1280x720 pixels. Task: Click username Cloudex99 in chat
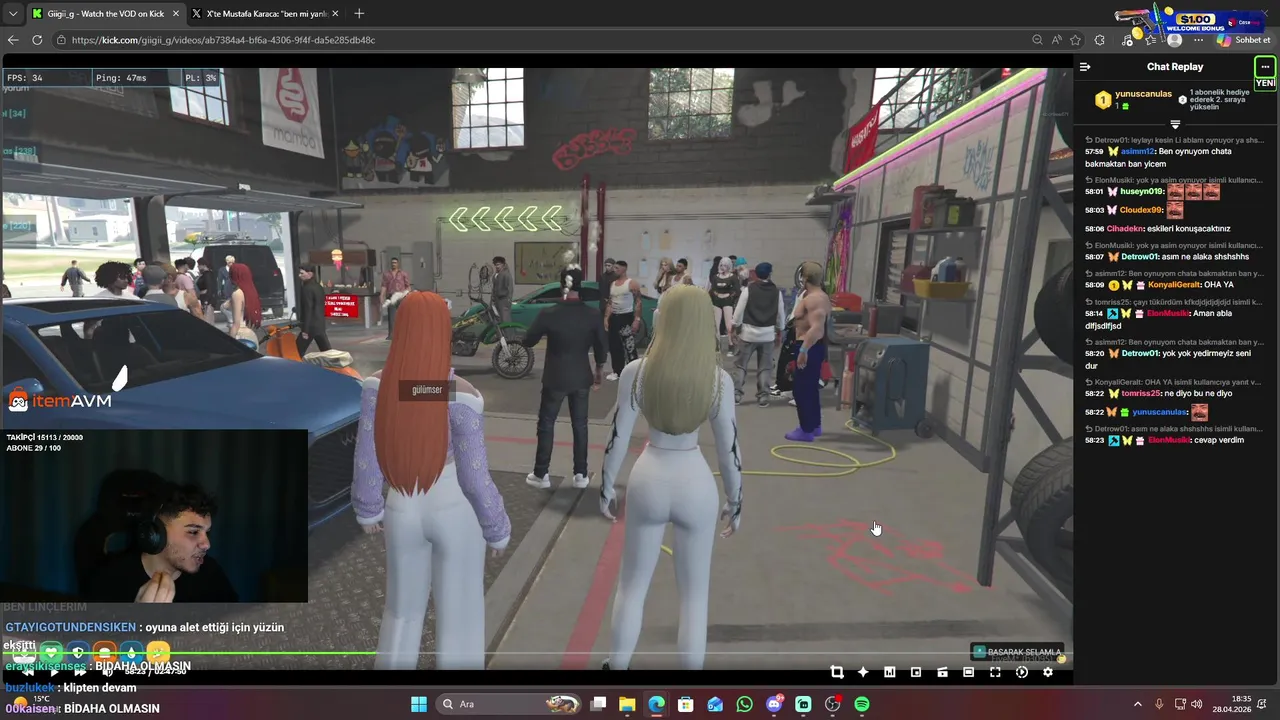pyautogui.click(x=1141, y=210)
